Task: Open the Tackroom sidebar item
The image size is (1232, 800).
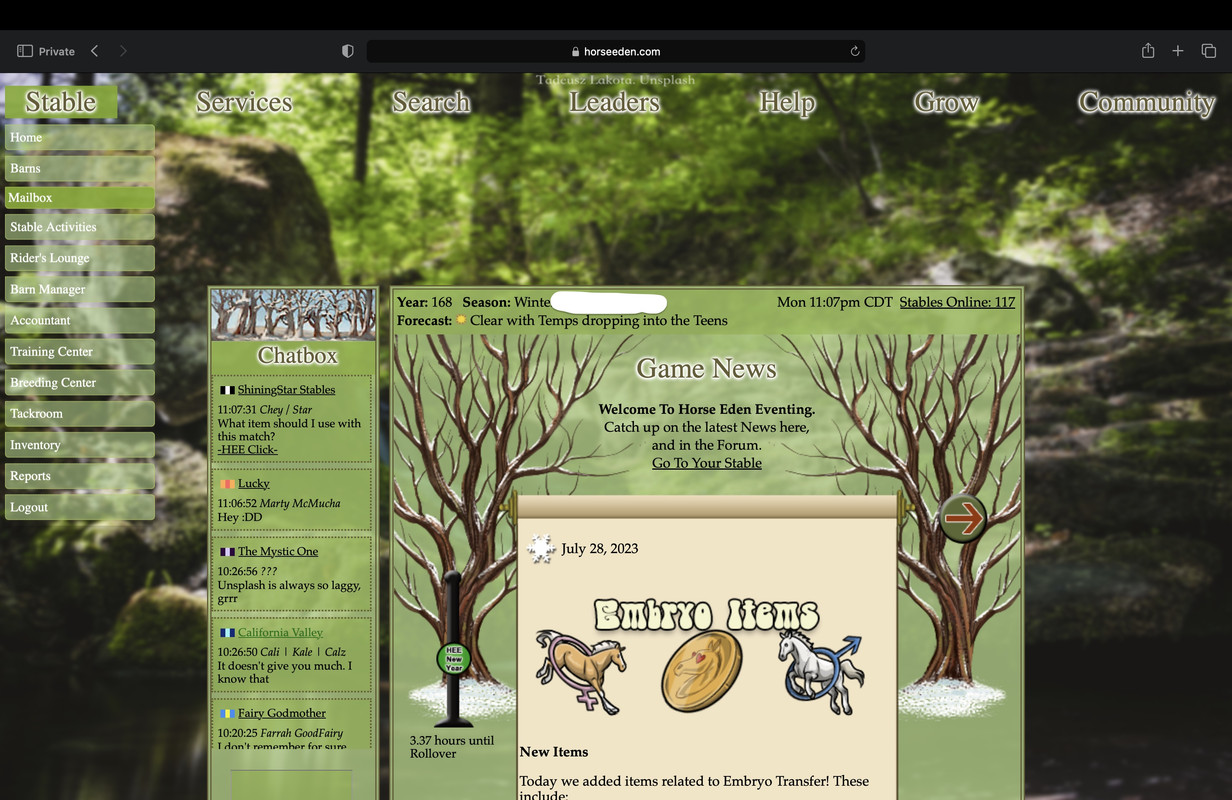Action: click(x=80, y=413)
